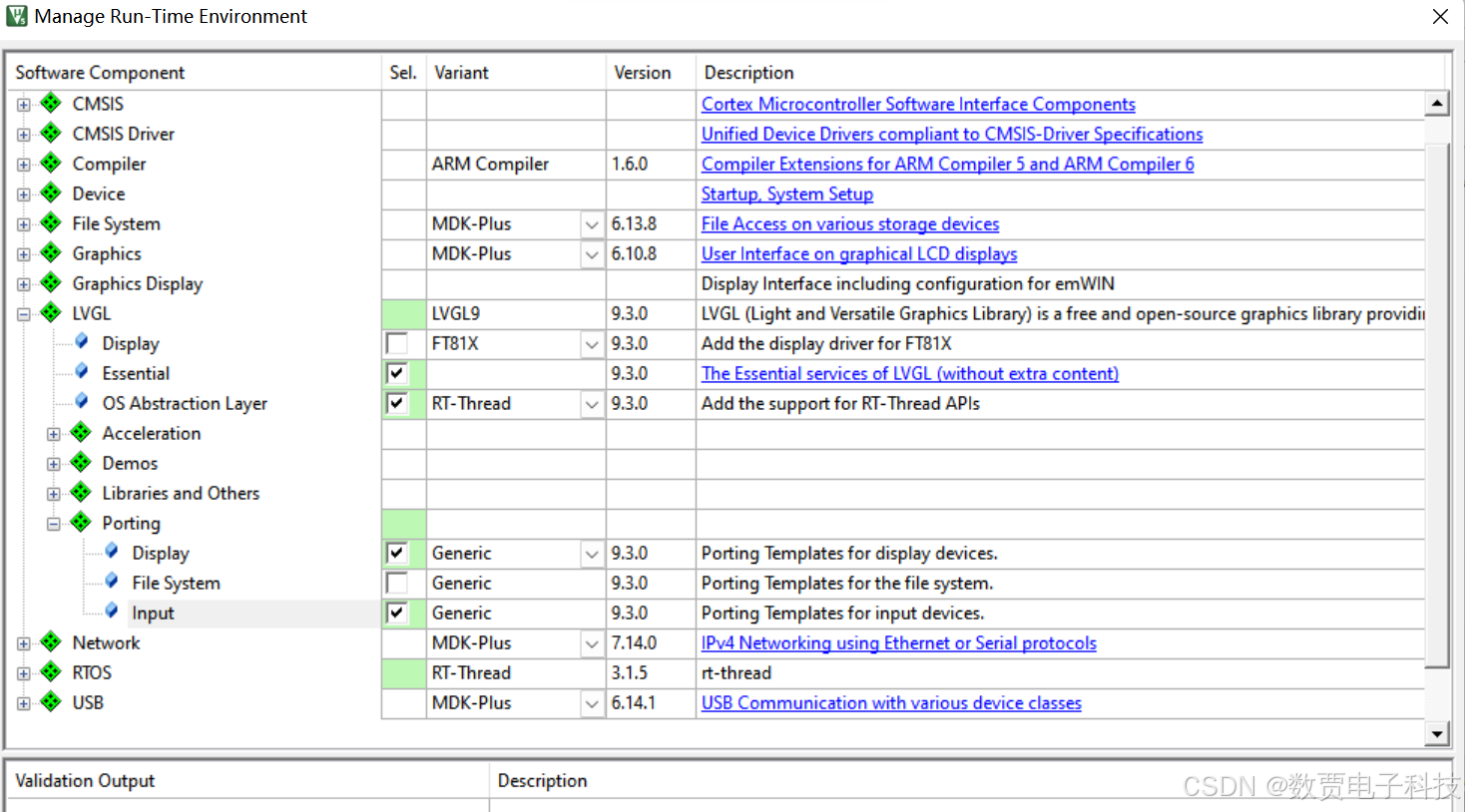Click the Variant column header
The image size is (1465, 812).
(516, 73)
